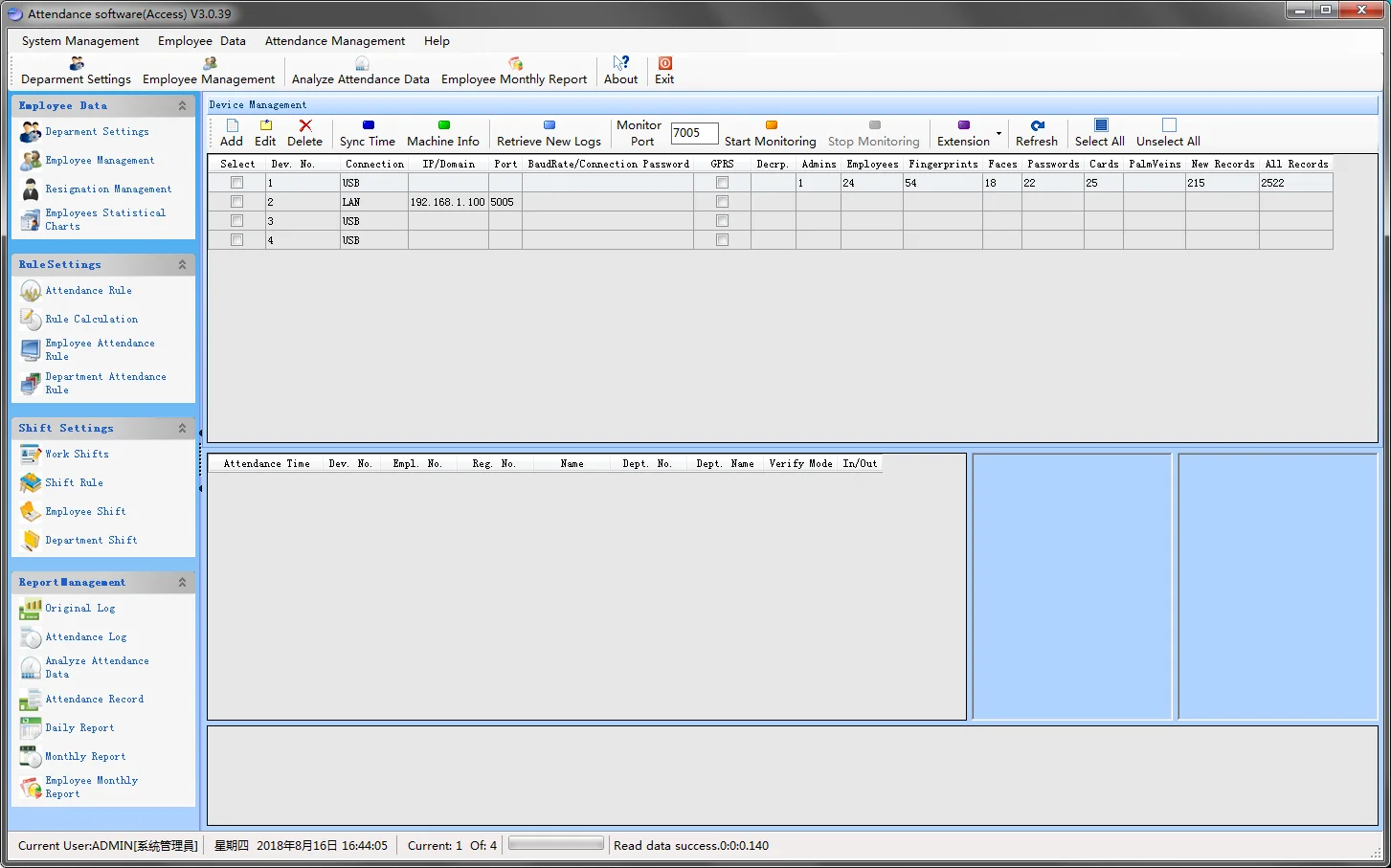Click the Sync Time toolbar icon
The width and height of the screenshot is (1391, 868).
click(x=368, y=126)
